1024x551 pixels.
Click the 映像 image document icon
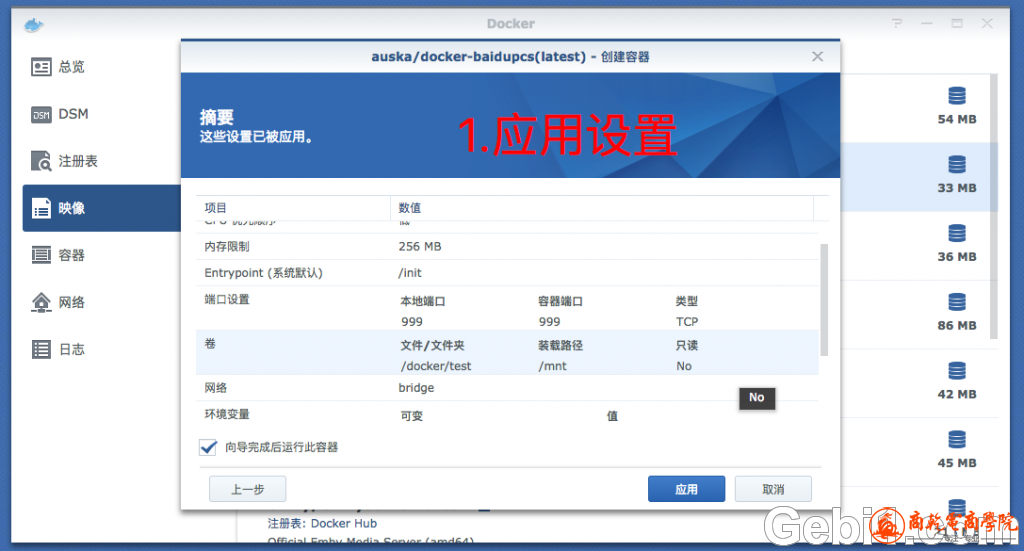tap(41, 208)
